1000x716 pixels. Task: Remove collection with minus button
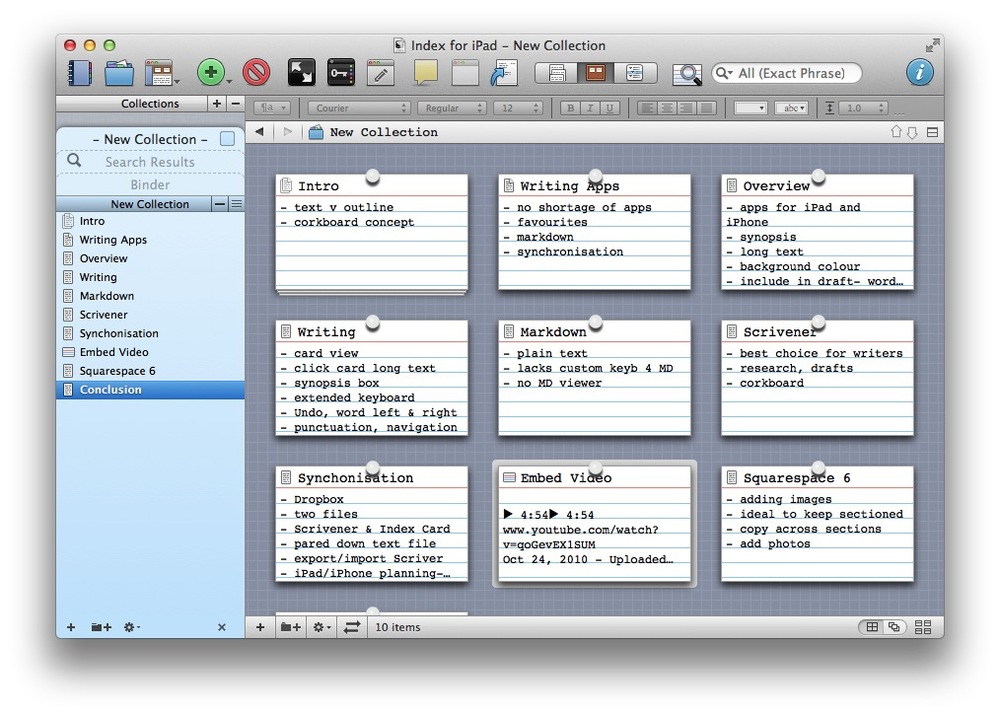tap(235, 103)
